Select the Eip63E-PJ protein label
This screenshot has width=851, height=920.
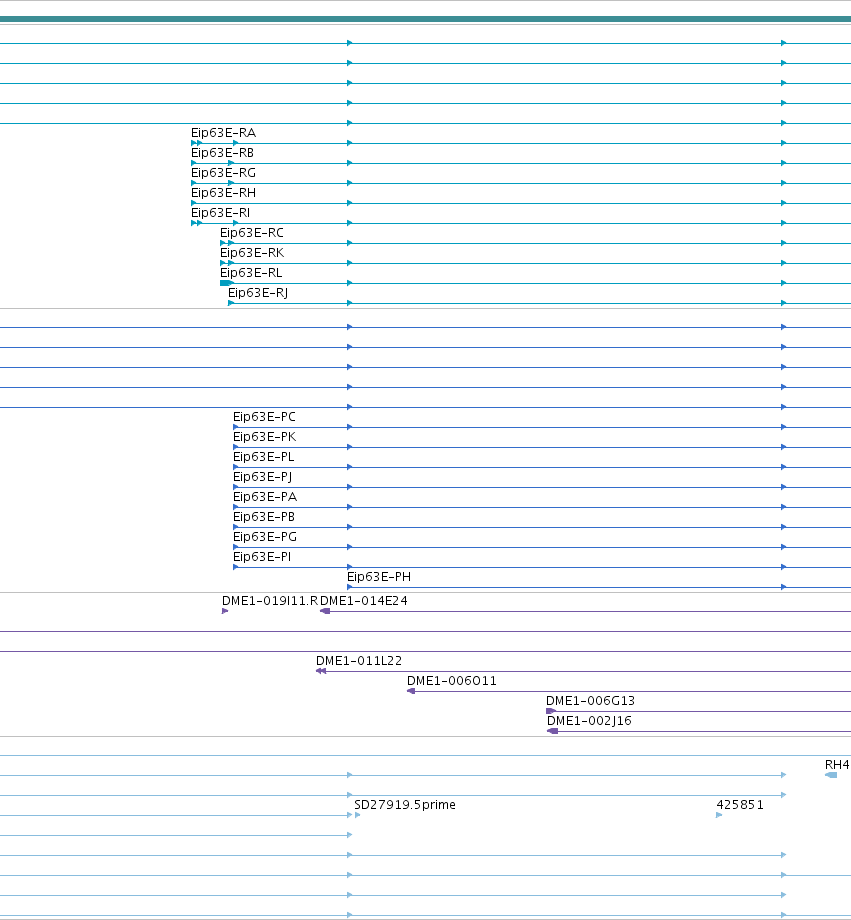(x=262, y=477)
